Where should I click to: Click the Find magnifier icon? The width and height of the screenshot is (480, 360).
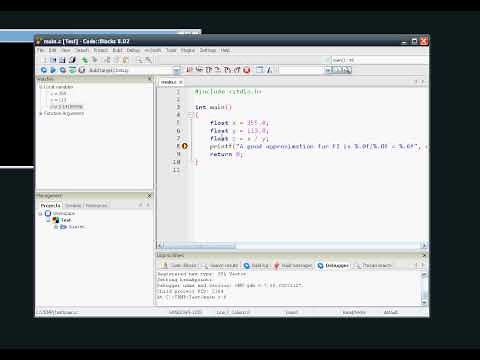139,60
